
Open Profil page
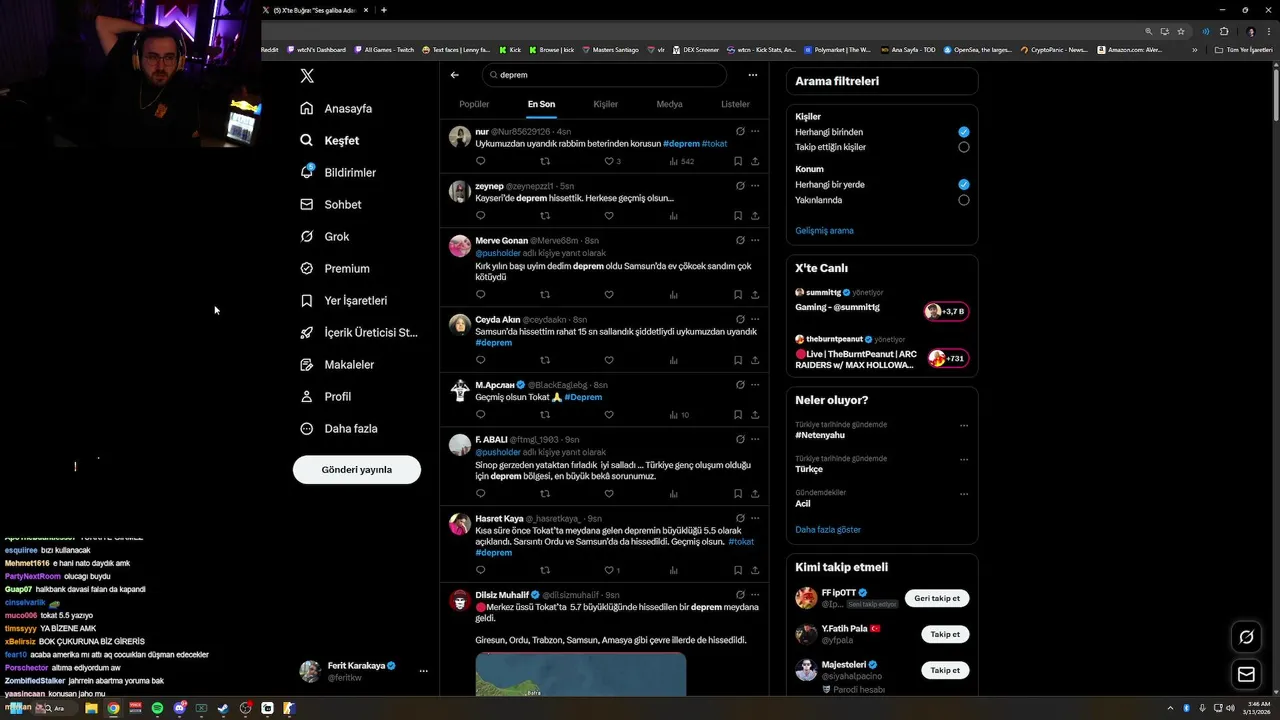326,396
